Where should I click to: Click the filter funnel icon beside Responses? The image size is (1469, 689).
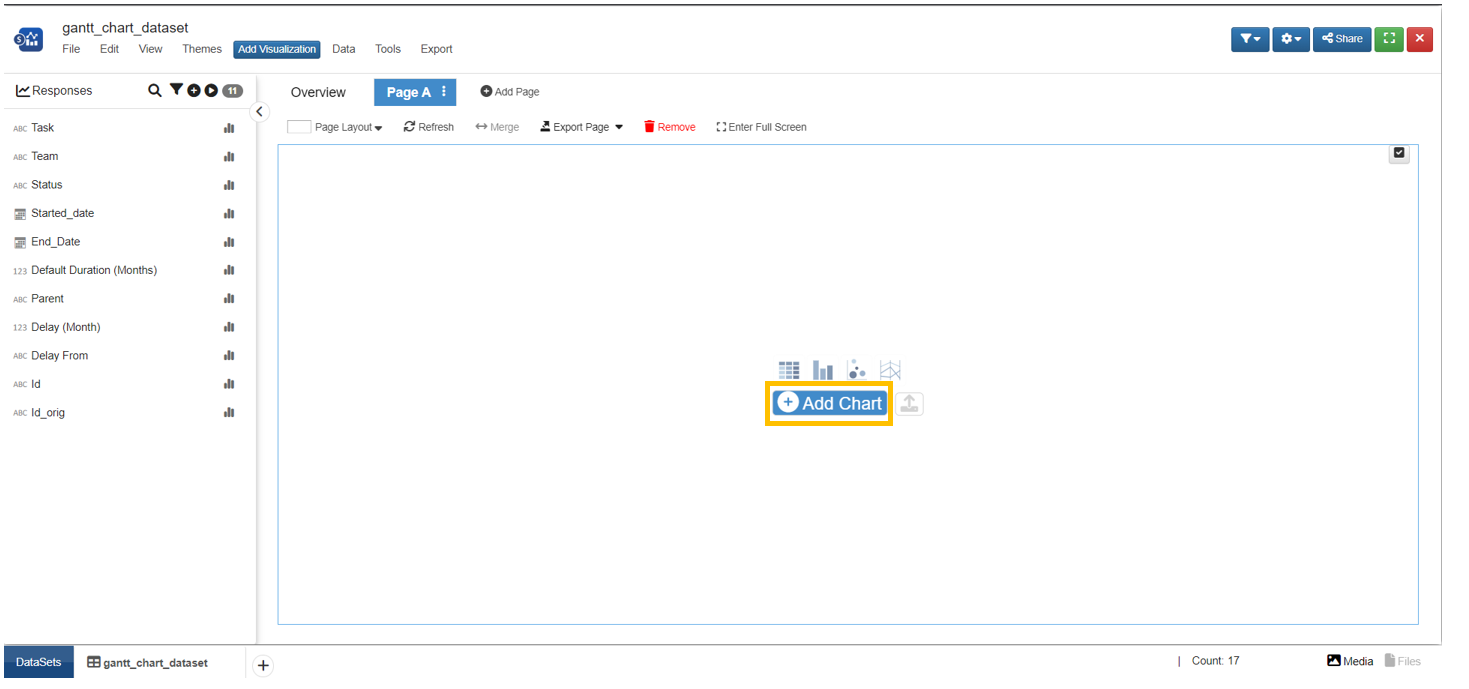click(x=176, y=90)
